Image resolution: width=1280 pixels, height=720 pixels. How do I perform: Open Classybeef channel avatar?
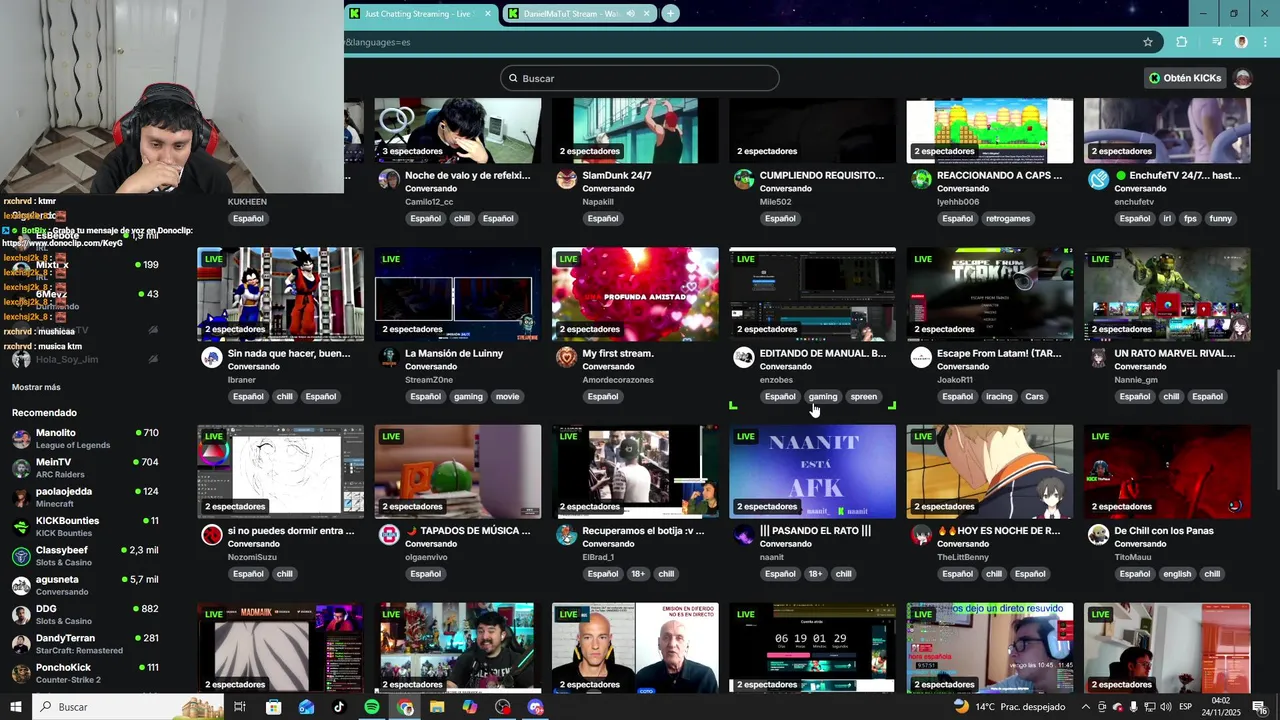tap(21, 556)
